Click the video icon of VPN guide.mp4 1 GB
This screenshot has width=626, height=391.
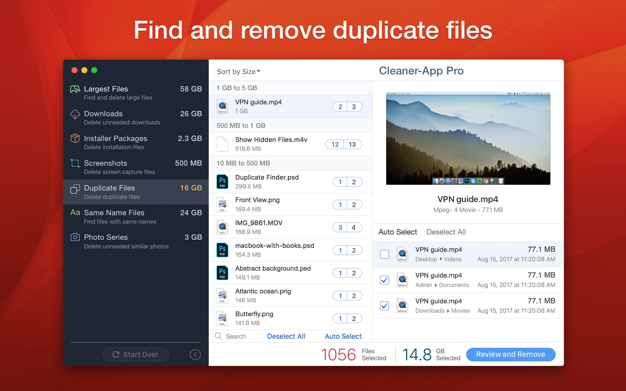[x=222, y=107]
